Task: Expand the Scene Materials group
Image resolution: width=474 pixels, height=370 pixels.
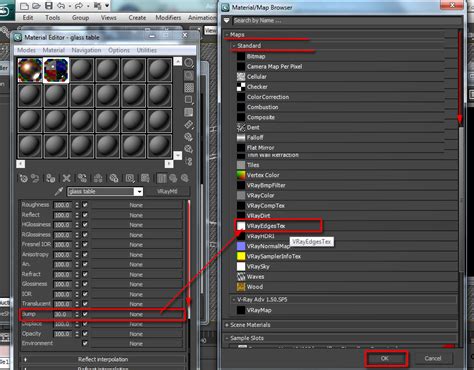Action: (227, 325)
